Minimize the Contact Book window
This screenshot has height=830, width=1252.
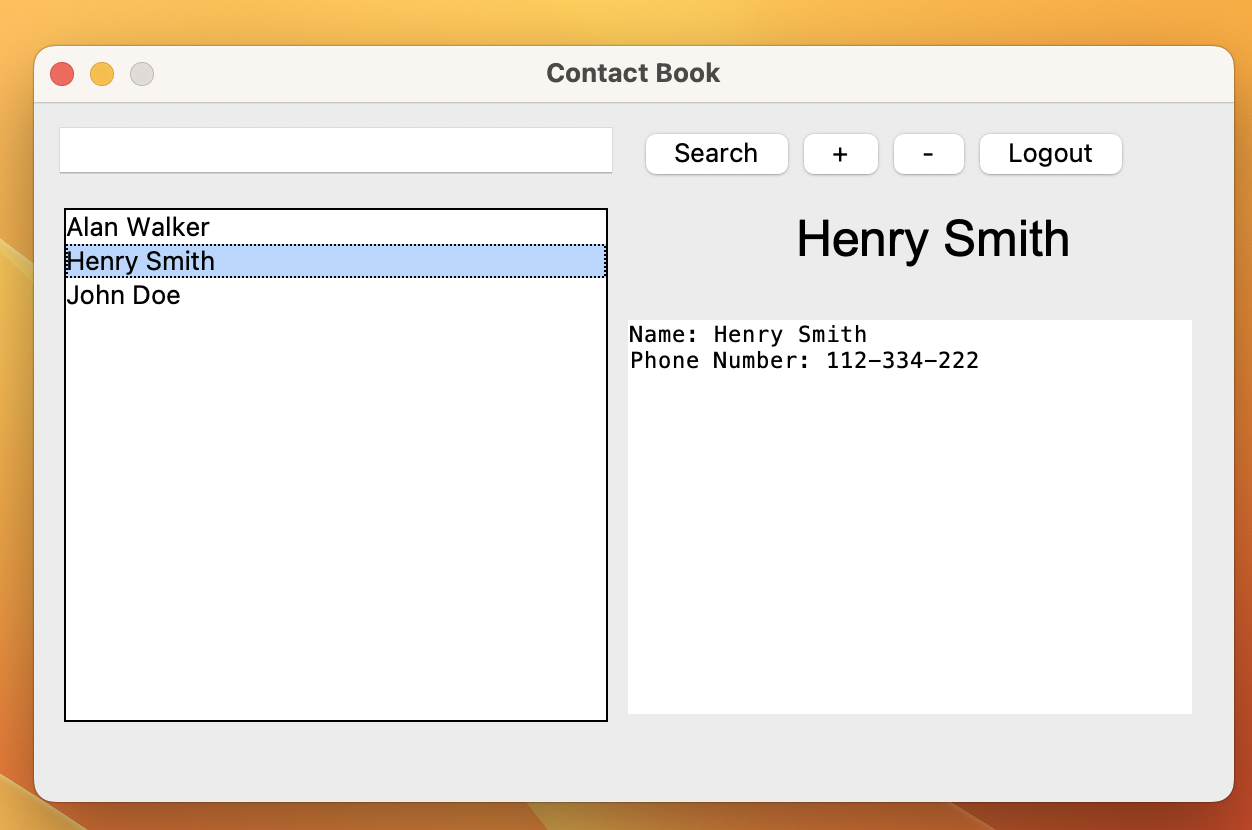[x=102, y=74]
